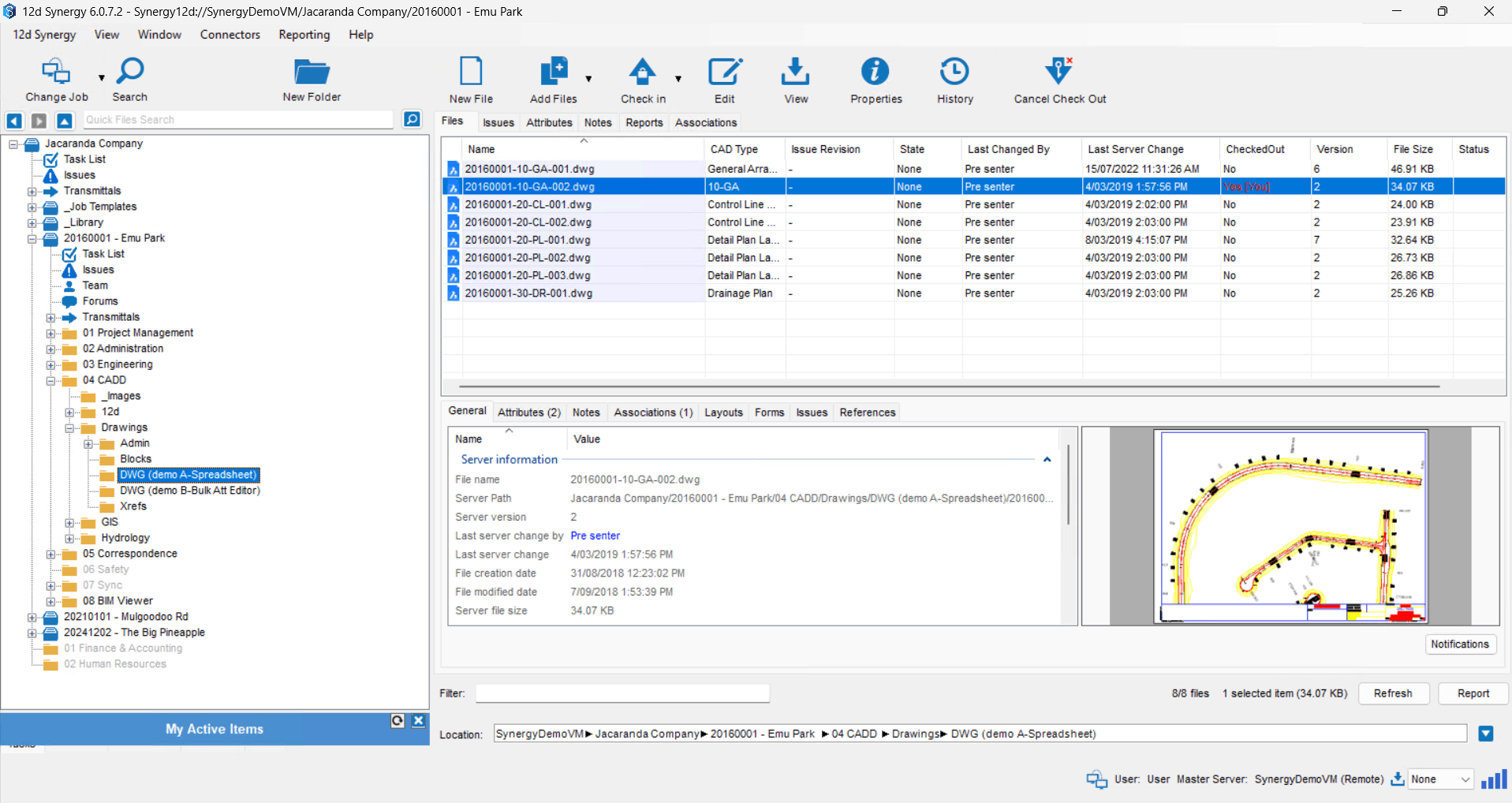Image resolution: width=1512 pixels, height=803 pixels.
Task: Open the 12d Synergy menu
Action: 44,35
